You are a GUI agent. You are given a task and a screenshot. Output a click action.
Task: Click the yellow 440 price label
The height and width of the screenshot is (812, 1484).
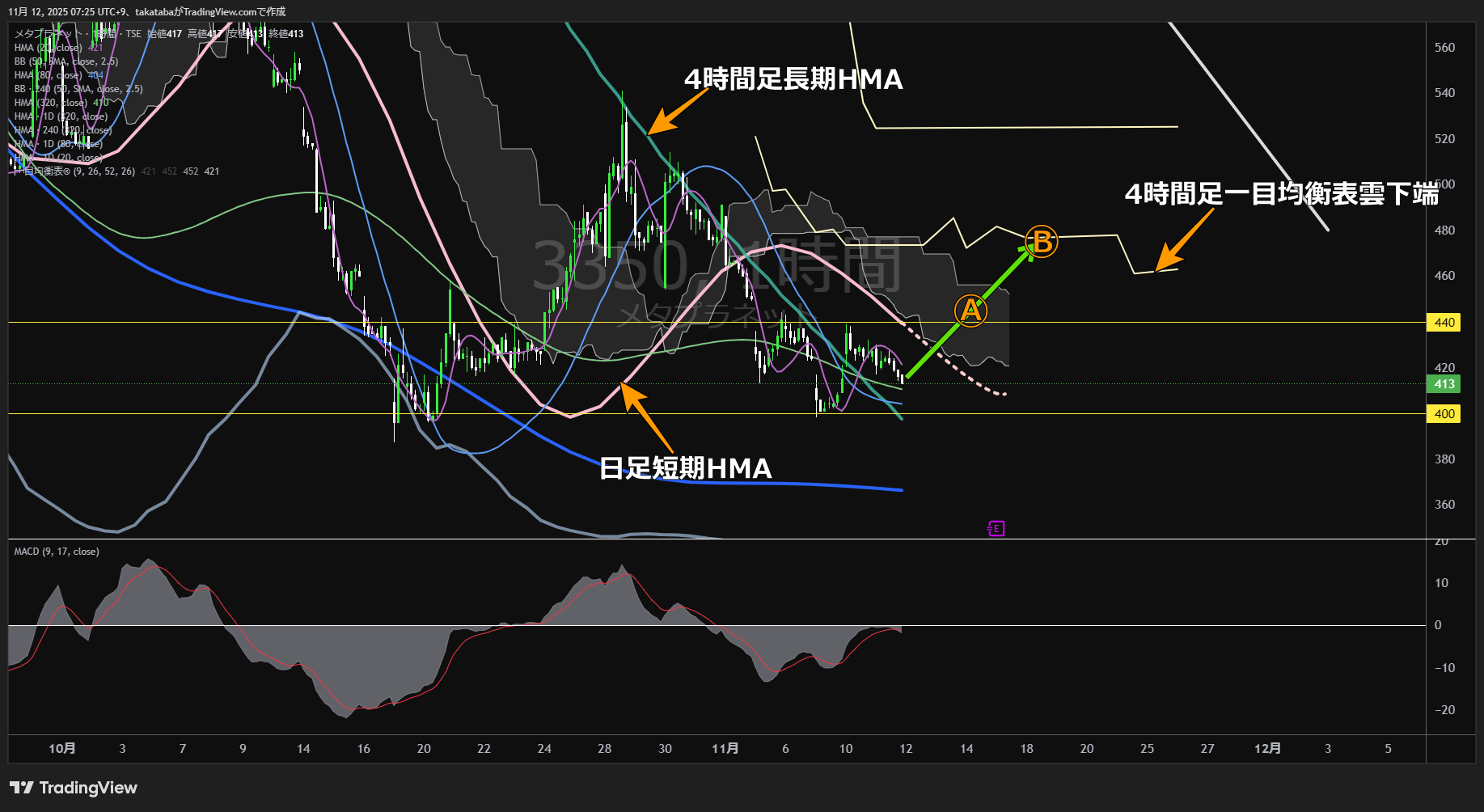[x=1444, y=323]
